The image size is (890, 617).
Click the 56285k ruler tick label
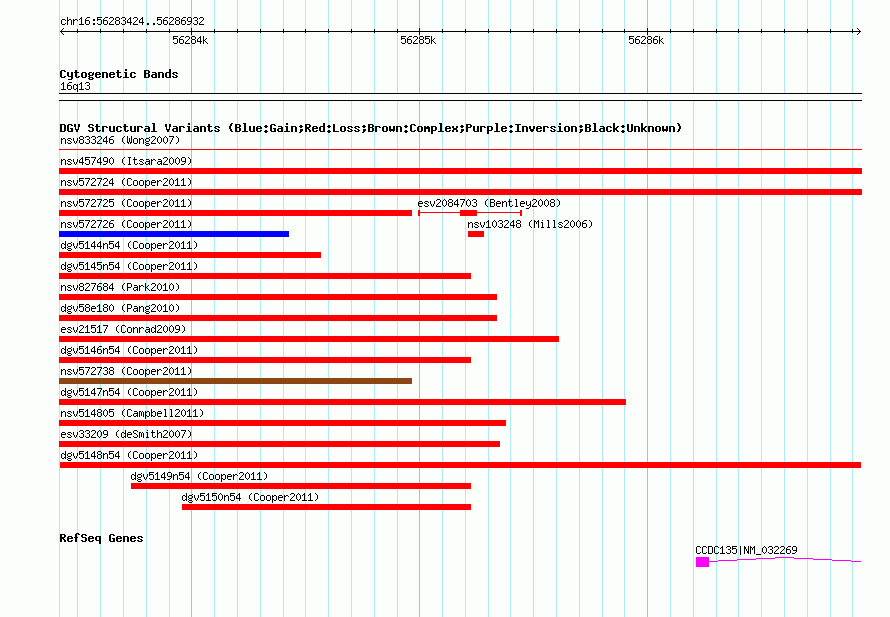[418, 40]
